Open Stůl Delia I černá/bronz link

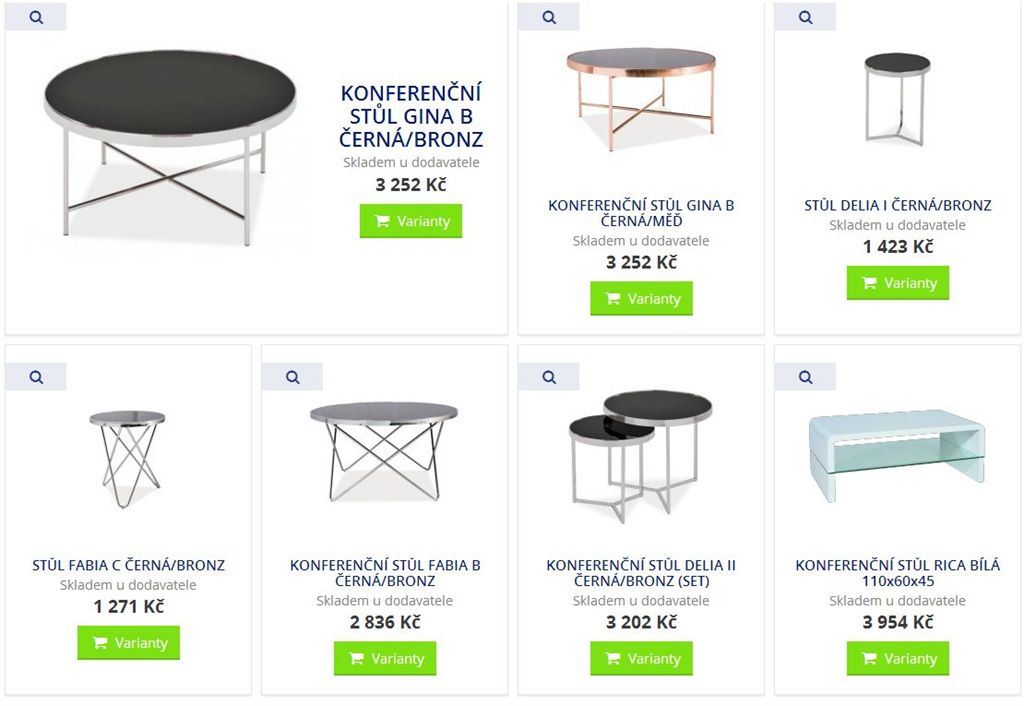[x=898, y=205]
